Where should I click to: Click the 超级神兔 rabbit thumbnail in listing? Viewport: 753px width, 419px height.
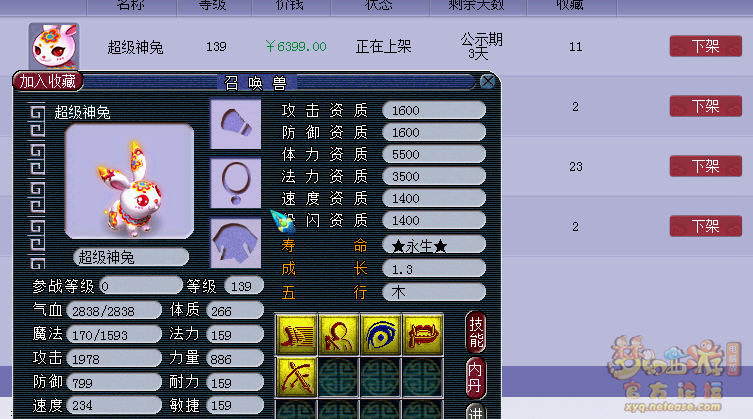click(54, 46)
